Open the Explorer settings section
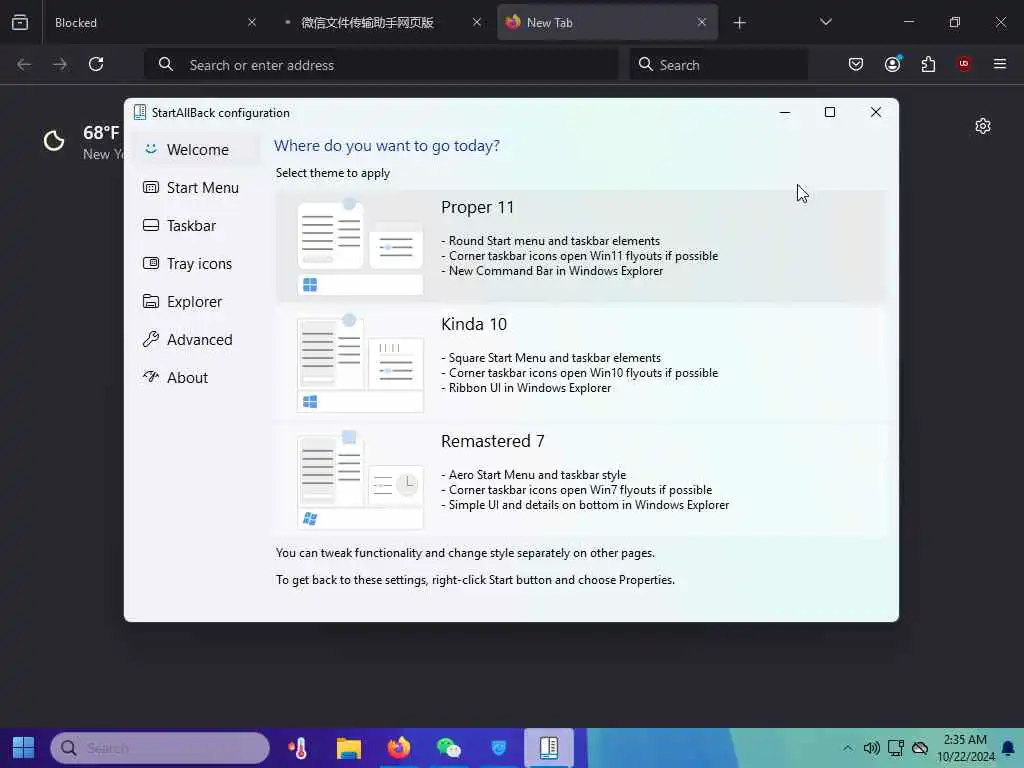 point(196,301)
